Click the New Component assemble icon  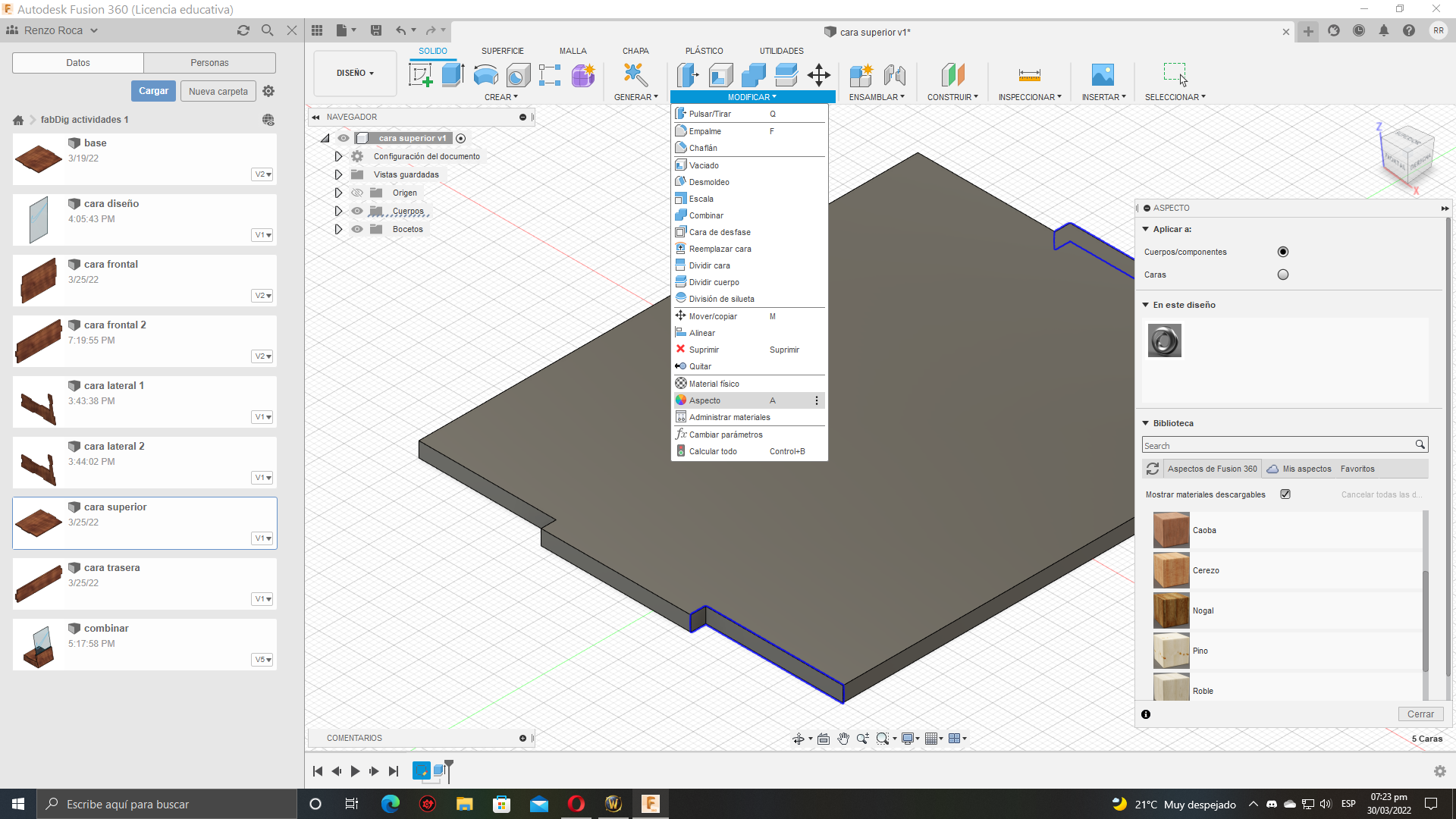pyautogui.click(x=861, y=75)
